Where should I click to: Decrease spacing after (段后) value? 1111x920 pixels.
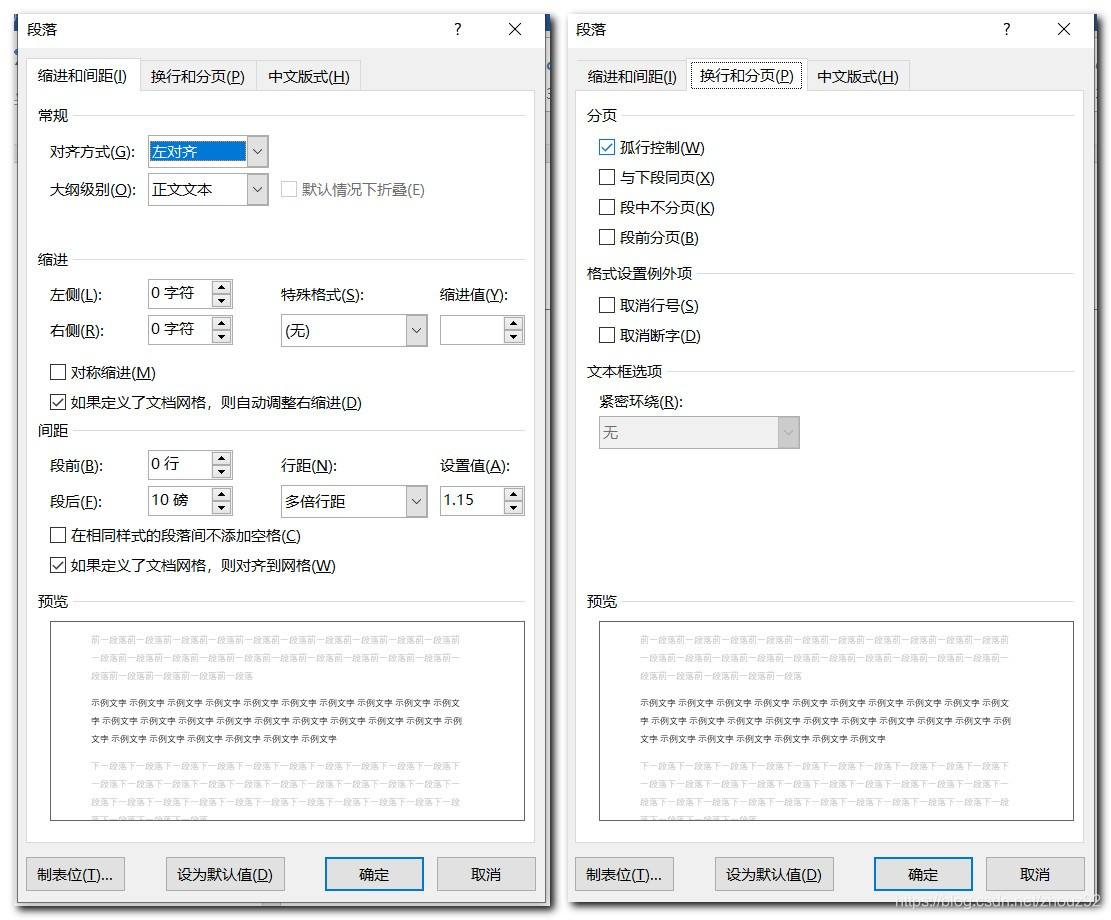point(222,507)
